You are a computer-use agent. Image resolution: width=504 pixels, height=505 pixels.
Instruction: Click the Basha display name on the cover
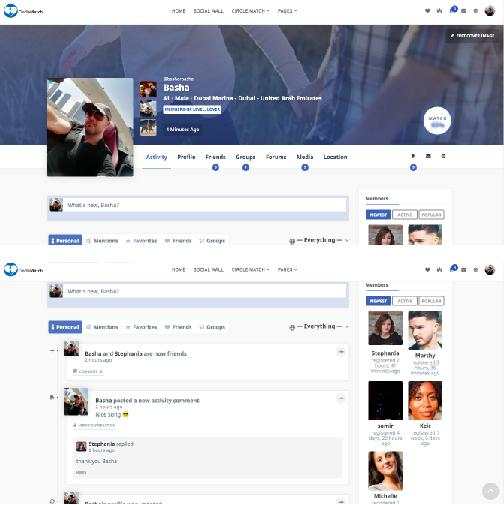176,88
